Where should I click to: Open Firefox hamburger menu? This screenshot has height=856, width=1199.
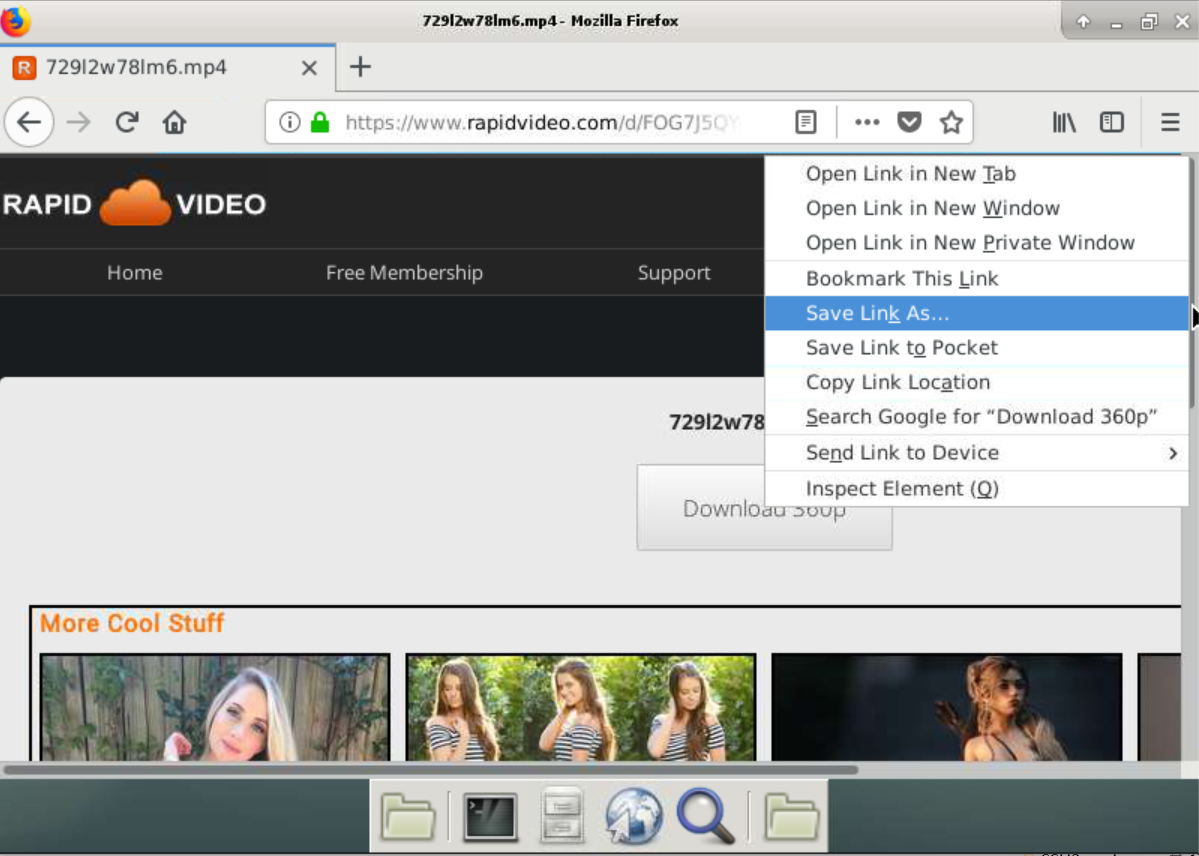[1170, 122]
